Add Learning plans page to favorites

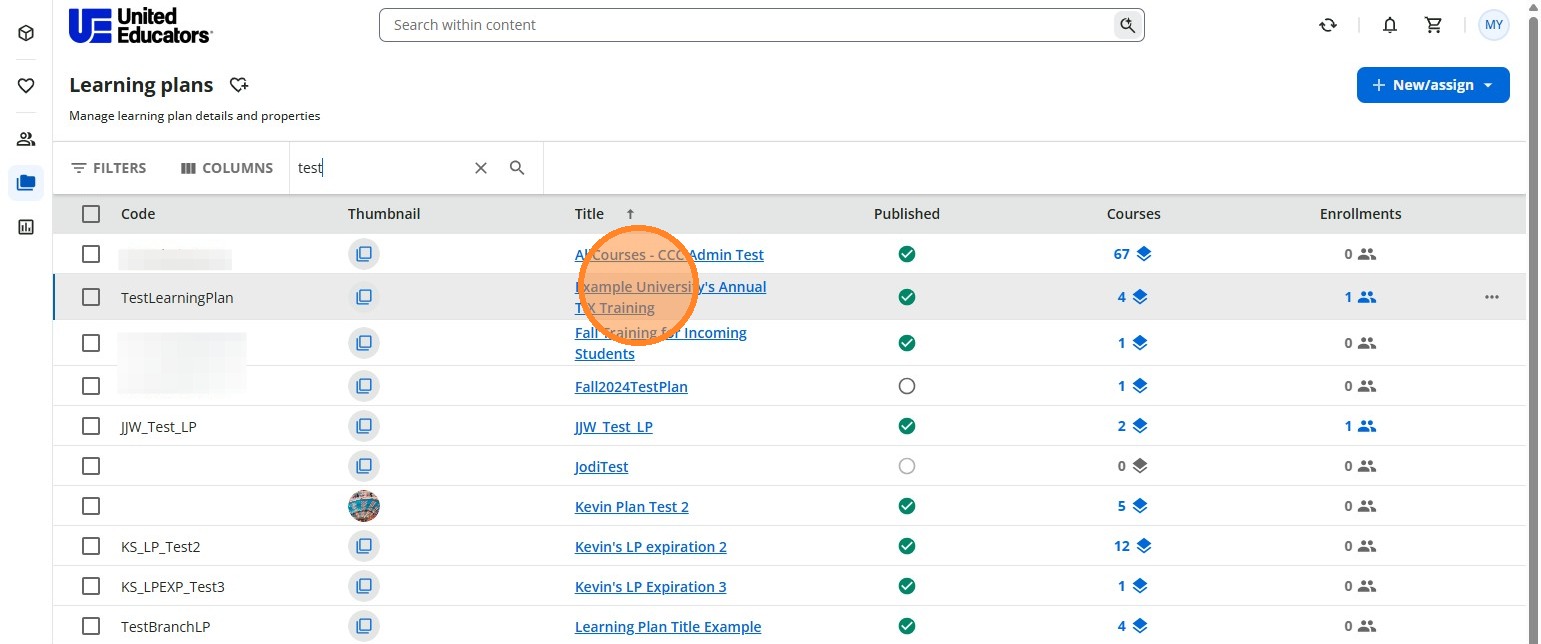tap(238, 85)
